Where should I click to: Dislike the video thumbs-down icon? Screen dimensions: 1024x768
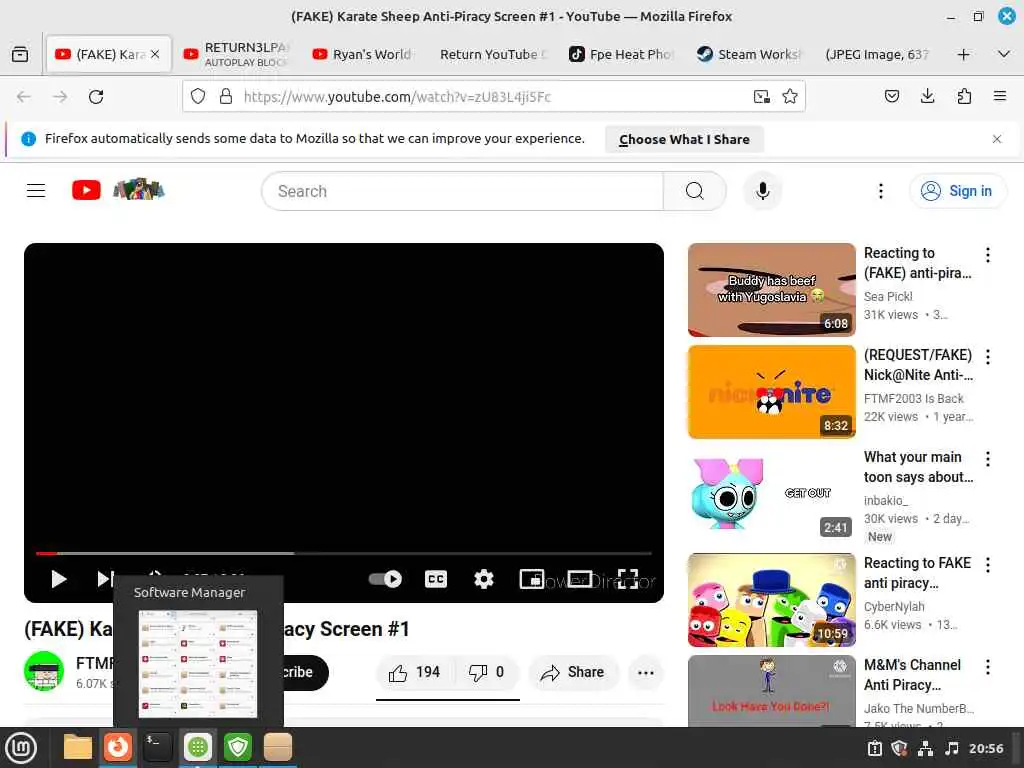click(x=486, y=672)
